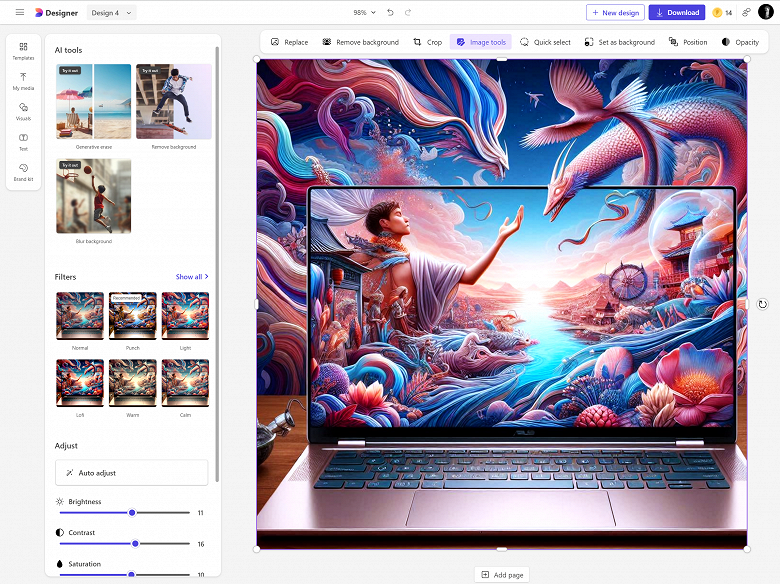The image size is (780, 584).
Task: Click the undo arrow icon
Action: click(x=390, y=12)
